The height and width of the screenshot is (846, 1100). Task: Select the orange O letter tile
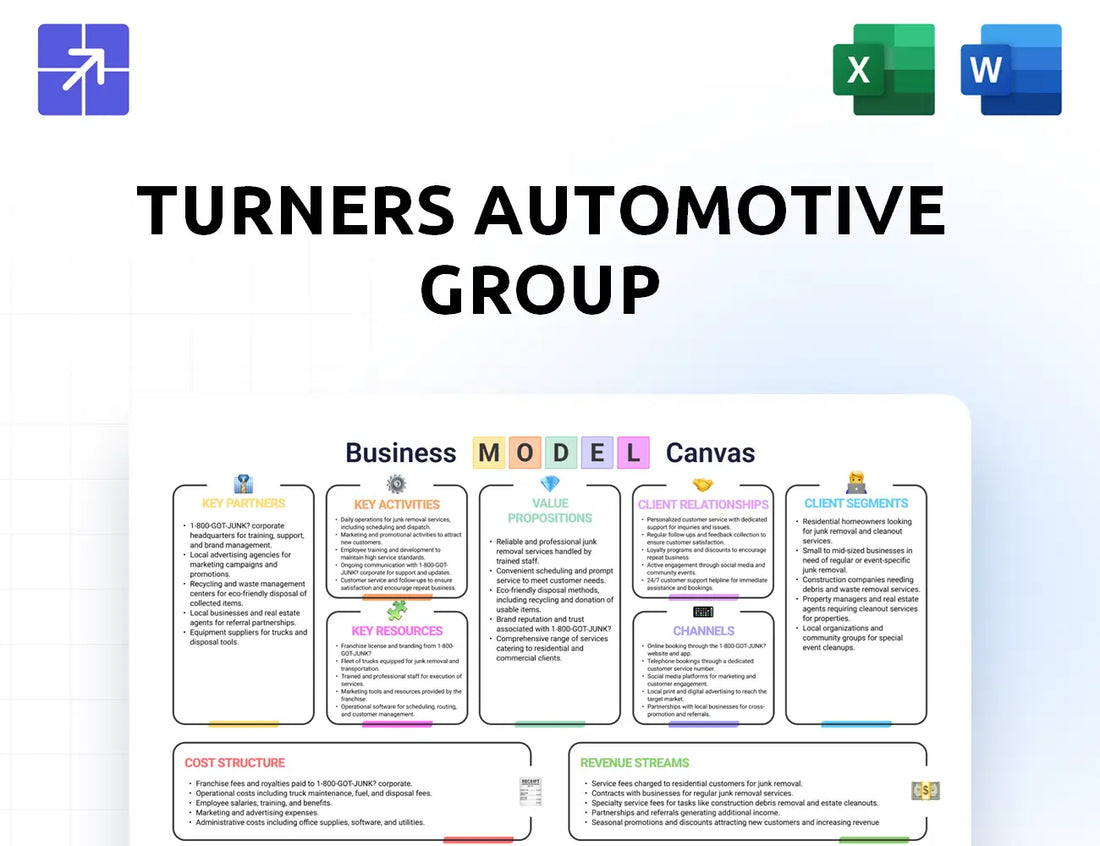click(525, 453)
